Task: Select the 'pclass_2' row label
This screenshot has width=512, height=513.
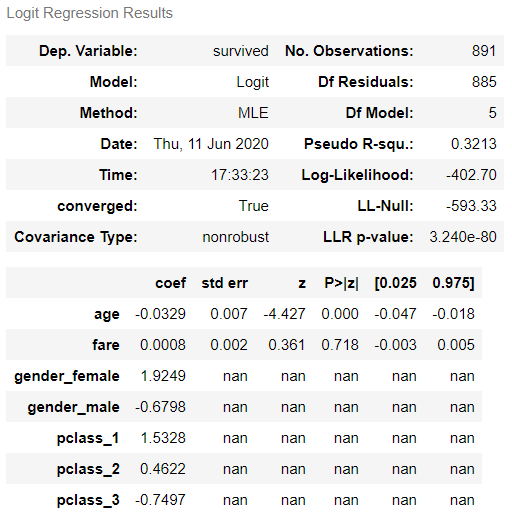Action: click(88, 470)
